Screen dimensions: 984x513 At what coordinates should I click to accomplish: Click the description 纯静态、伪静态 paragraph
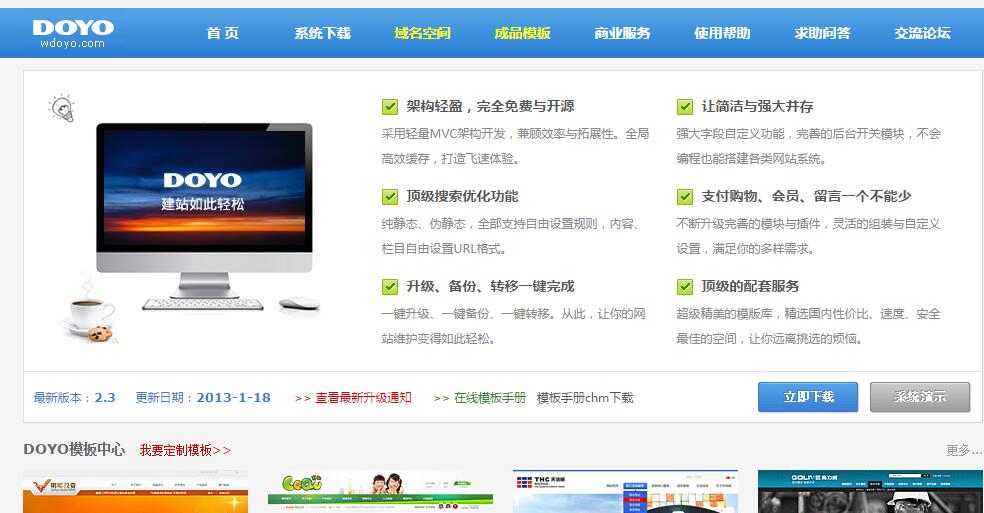pyautogui.click(x=511, y=236)
